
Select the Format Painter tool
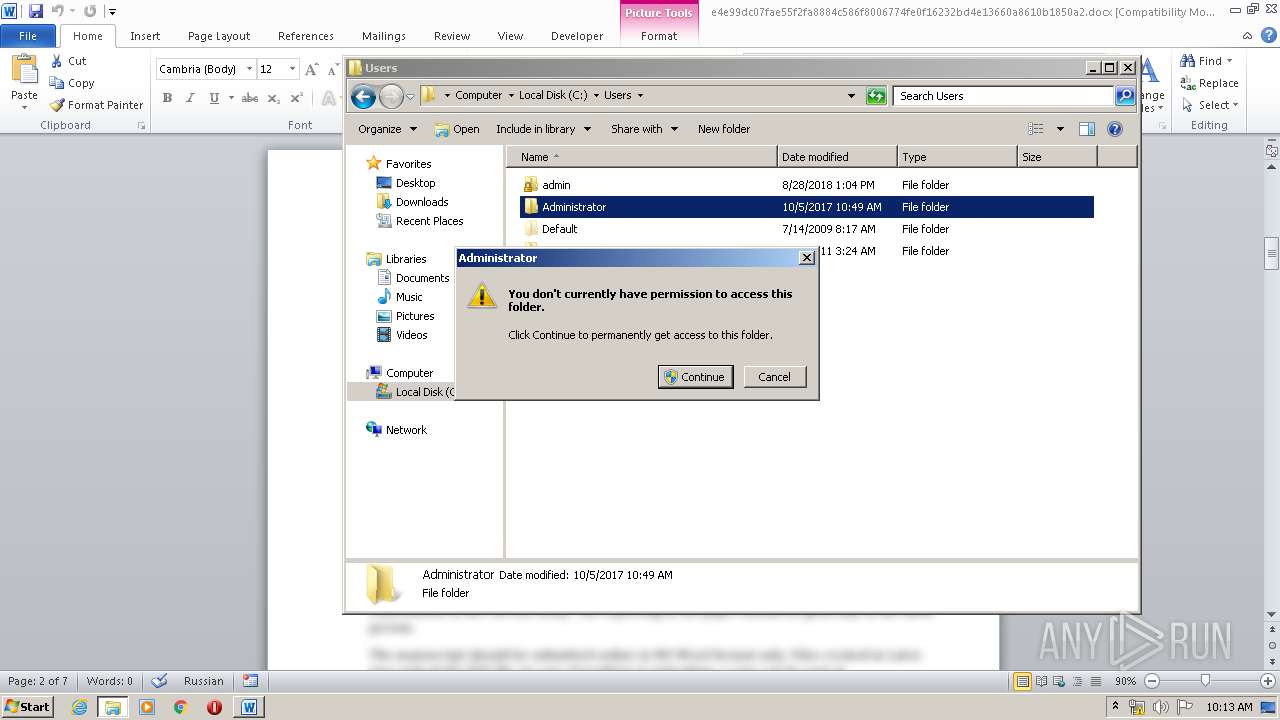pos(97,105)
